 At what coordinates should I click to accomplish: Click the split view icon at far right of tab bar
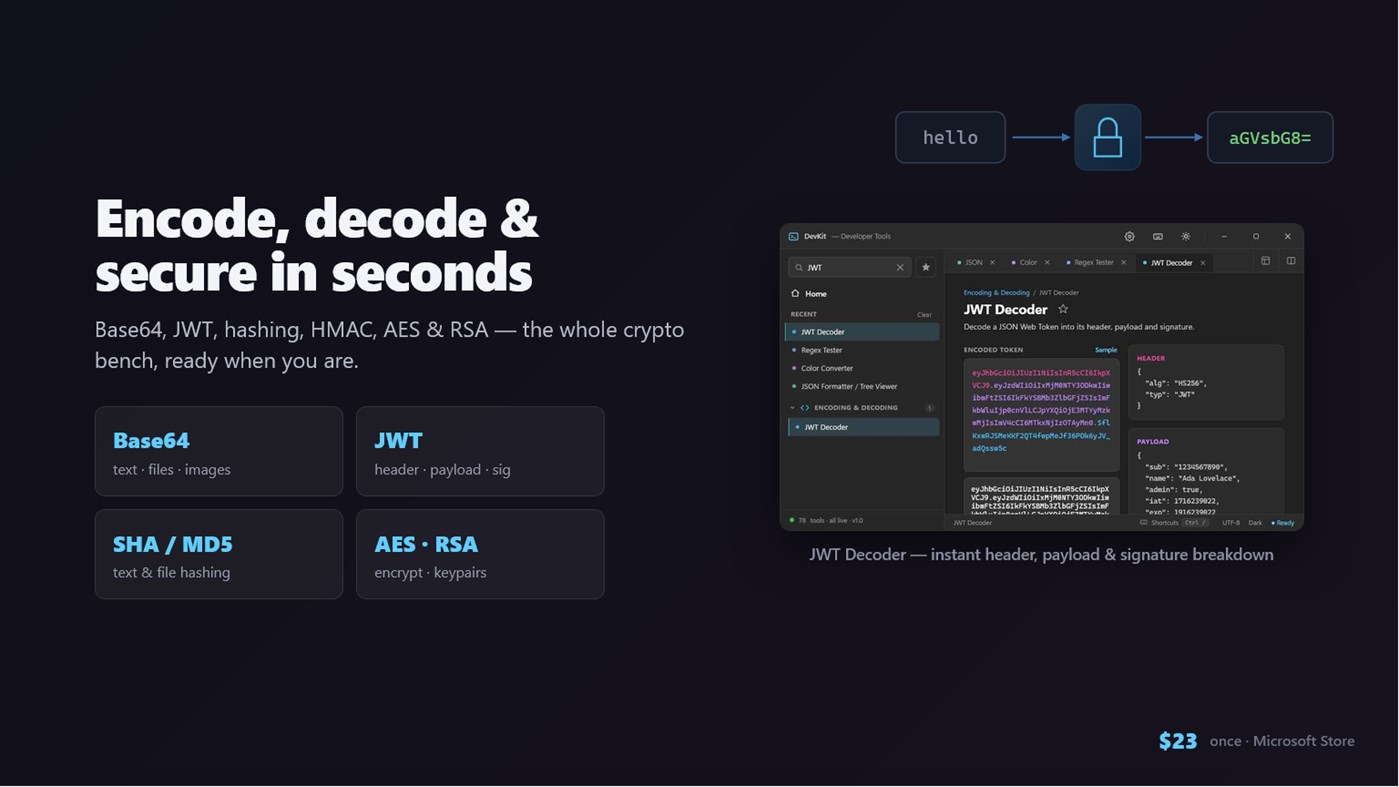pos(1291,262)
